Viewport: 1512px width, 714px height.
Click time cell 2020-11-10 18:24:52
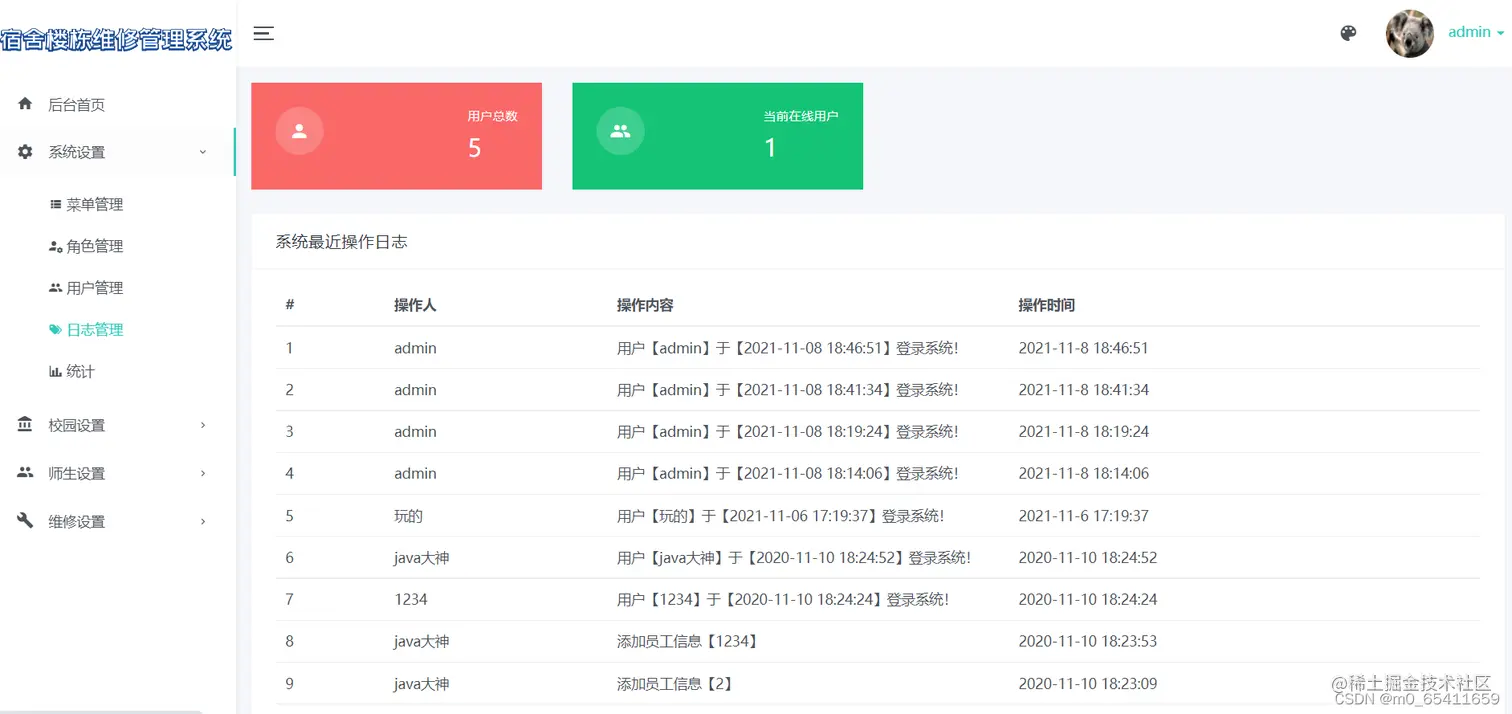pyautogui.click(x=1088, y=558)
